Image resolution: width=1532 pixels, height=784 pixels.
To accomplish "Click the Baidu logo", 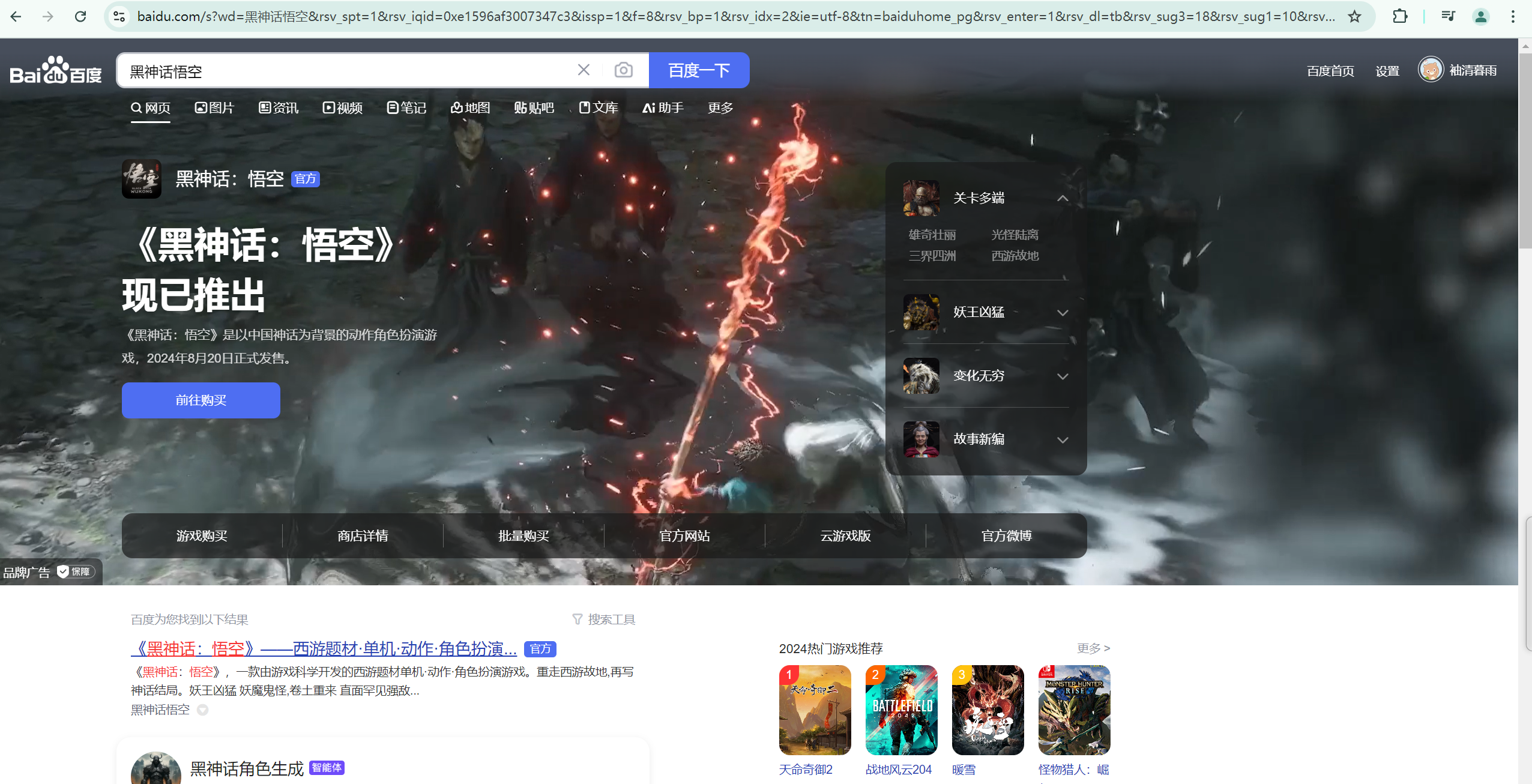I will tap(55, 71).
